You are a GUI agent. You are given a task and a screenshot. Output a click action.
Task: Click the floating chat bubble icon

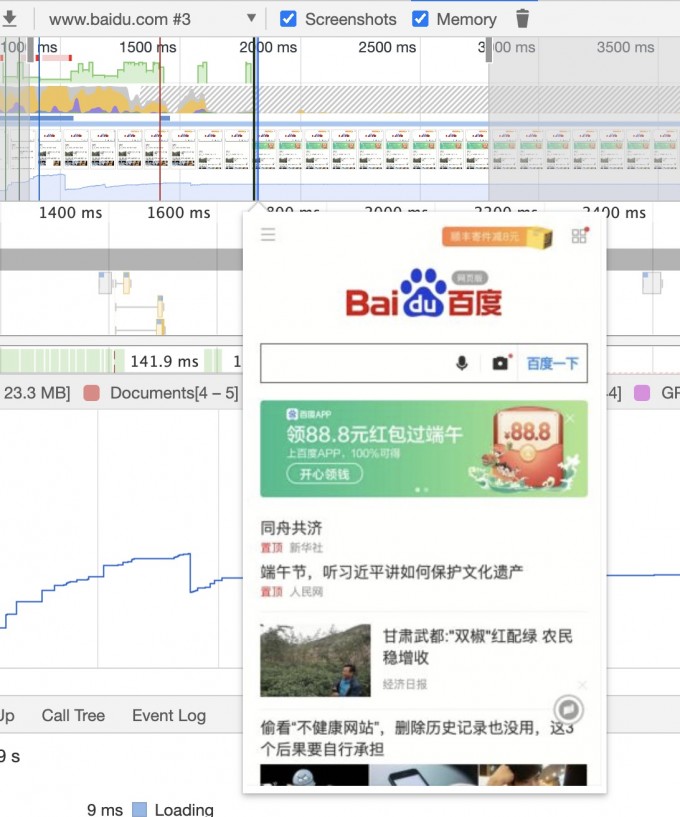[568, 709]
